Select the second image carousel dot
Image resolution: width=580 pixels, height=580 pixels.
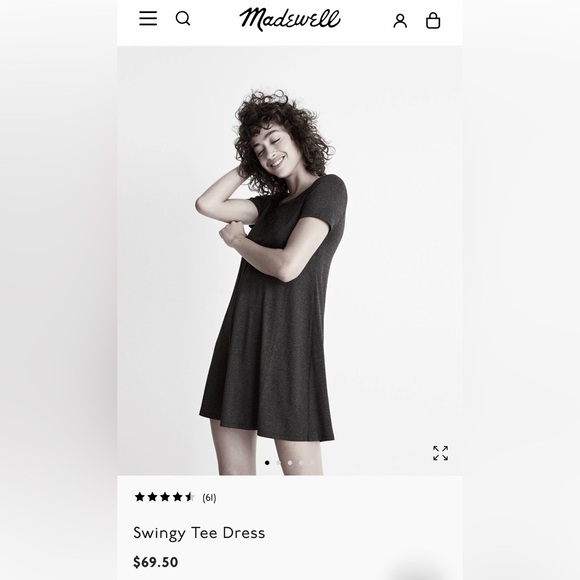(x=279, y=462)
